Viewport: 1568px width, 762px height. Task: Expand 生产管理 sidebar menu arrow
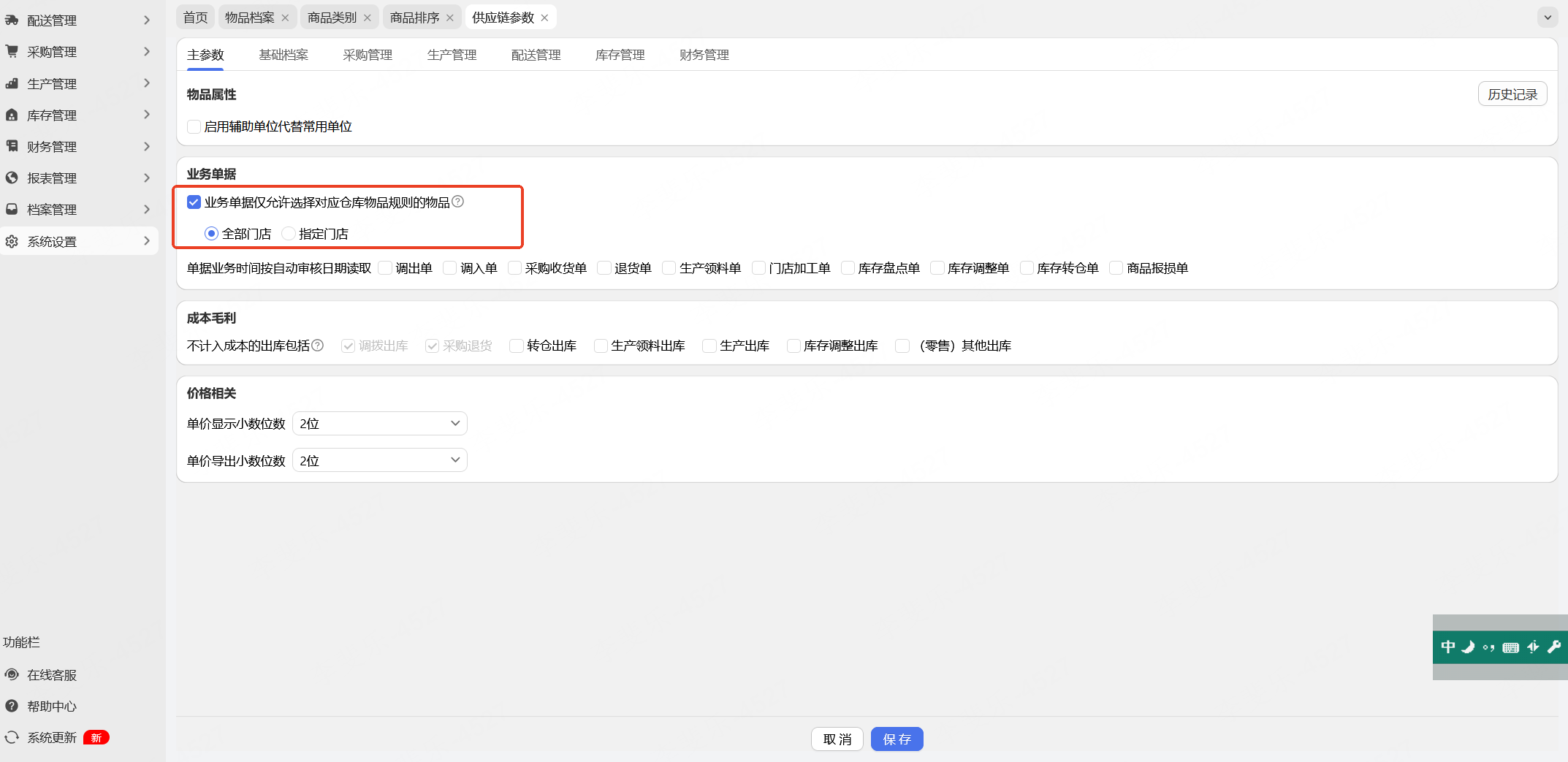[x=147, y=83]
